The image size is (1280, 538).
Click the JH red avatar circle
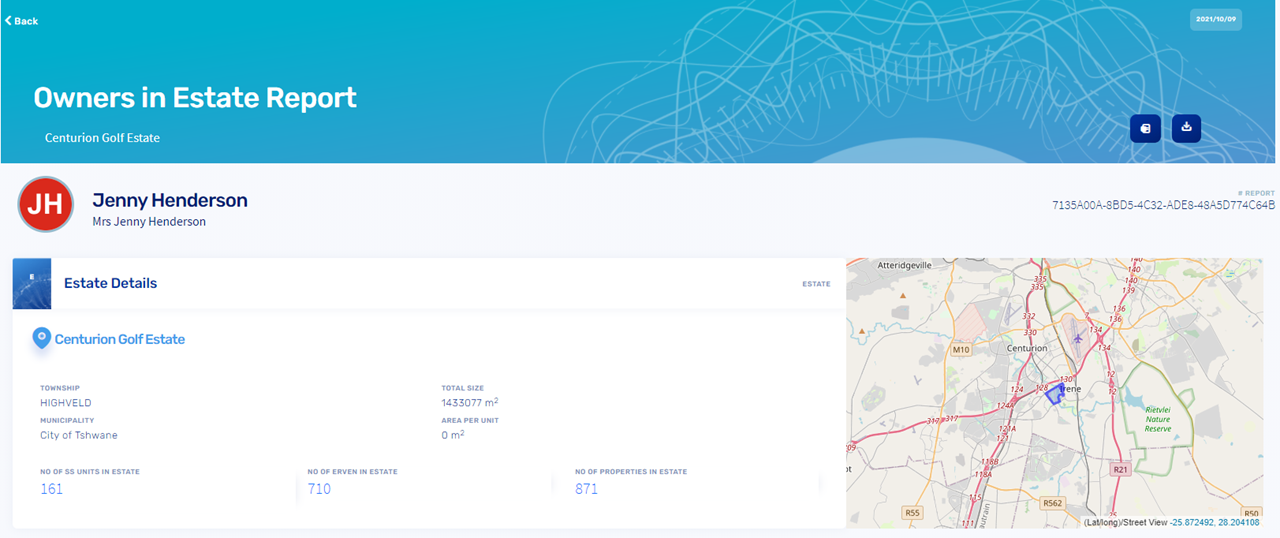point(45,204)
